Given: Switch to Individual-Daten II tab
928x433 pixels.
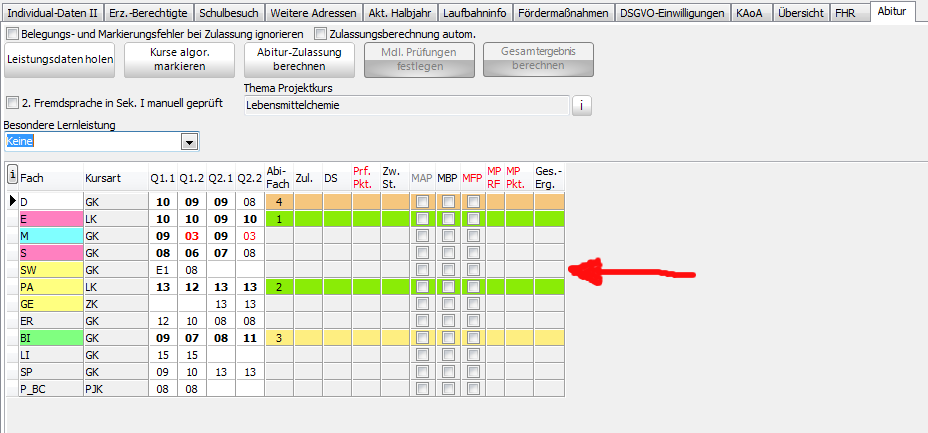Looking at the screenshot, I should pos(52,12).
